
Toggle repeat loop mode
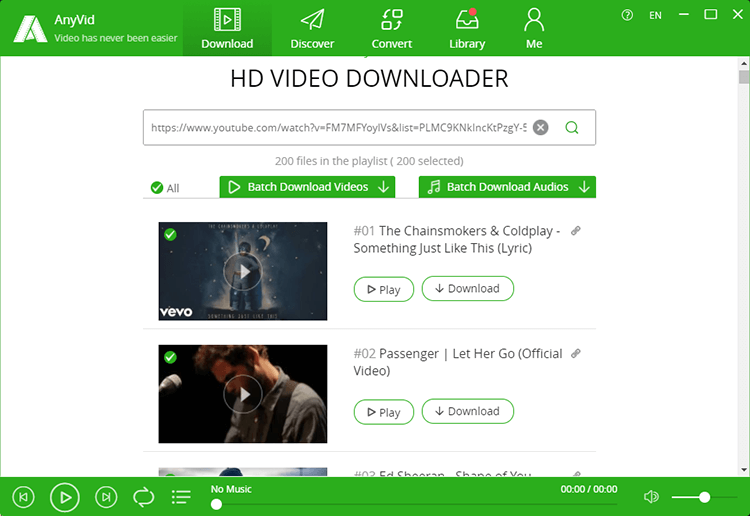(x=143, y=497)
